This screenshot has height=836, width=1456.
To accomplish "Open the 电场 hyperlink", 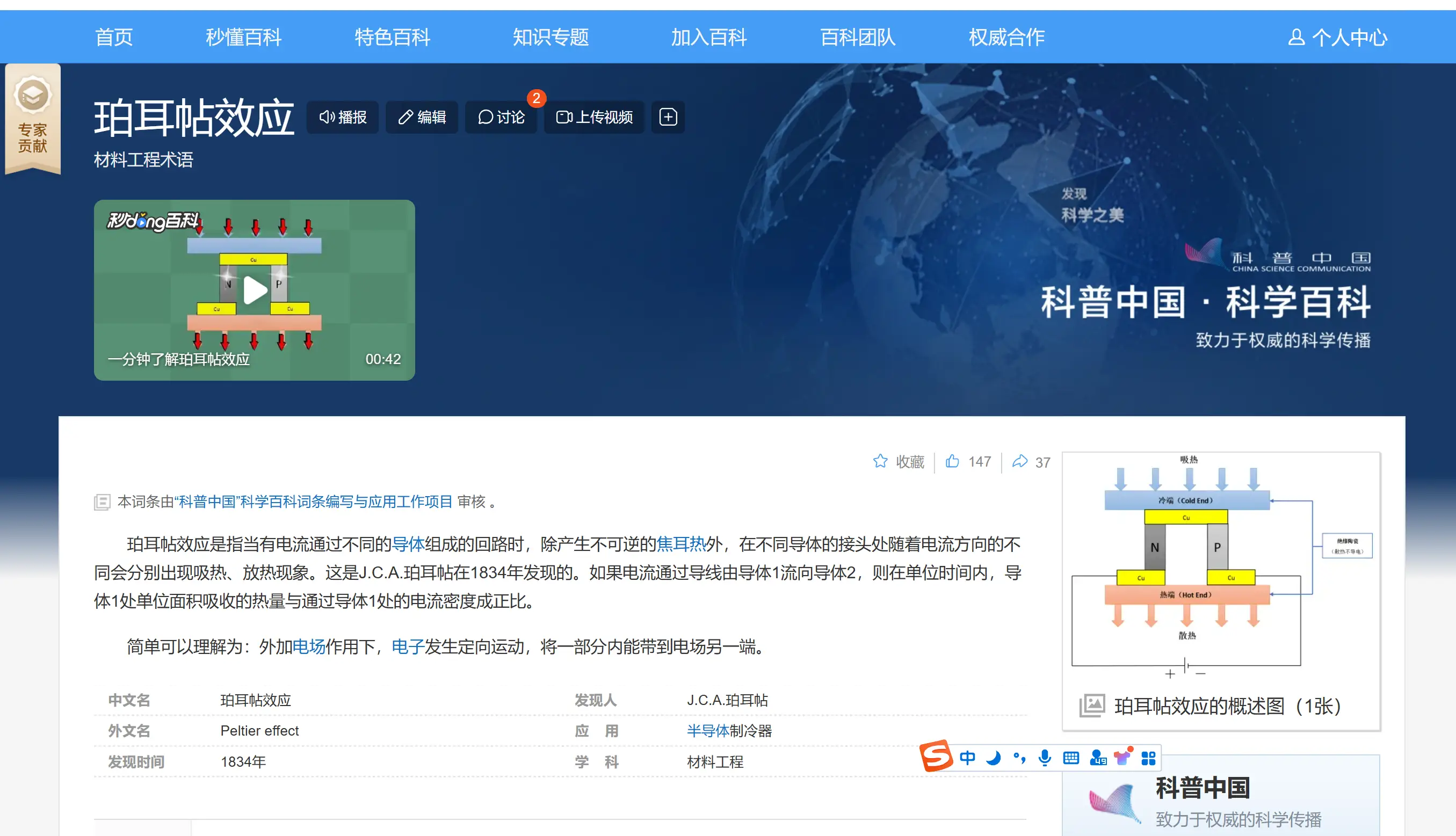I will pyautogui.click(x=309, y=647).
